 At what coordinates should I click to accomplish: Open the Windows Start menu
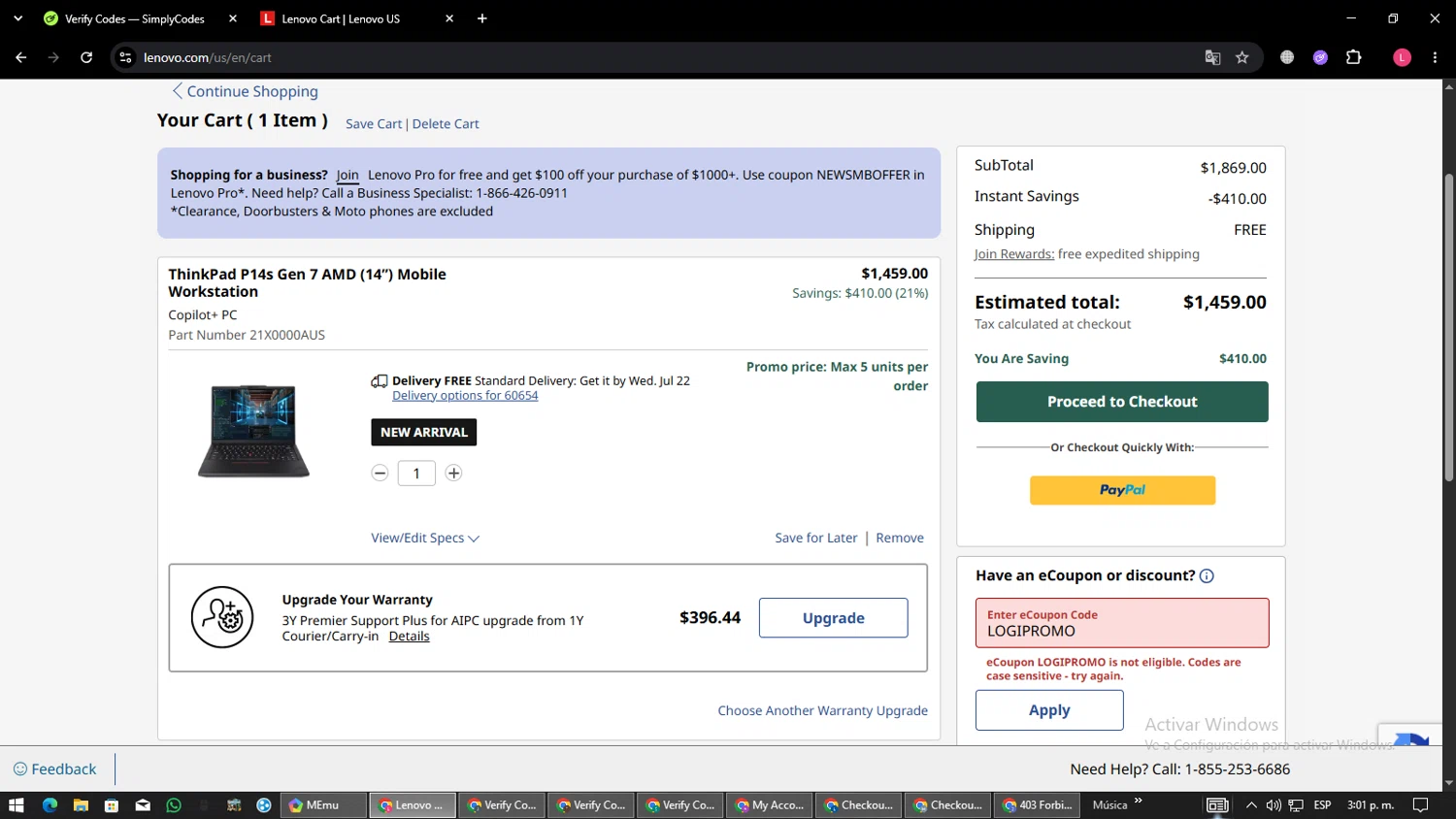click(16, 805)
